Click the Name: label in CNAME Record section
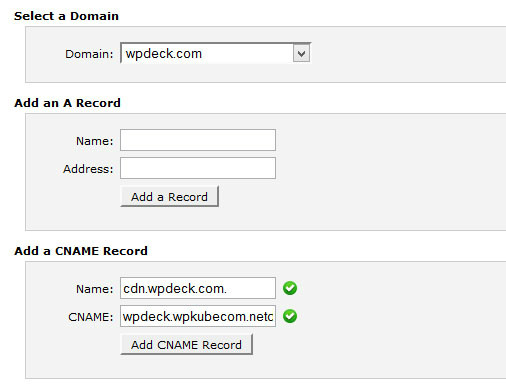Screen dimensions: 506x392 (x=95, y=289)
